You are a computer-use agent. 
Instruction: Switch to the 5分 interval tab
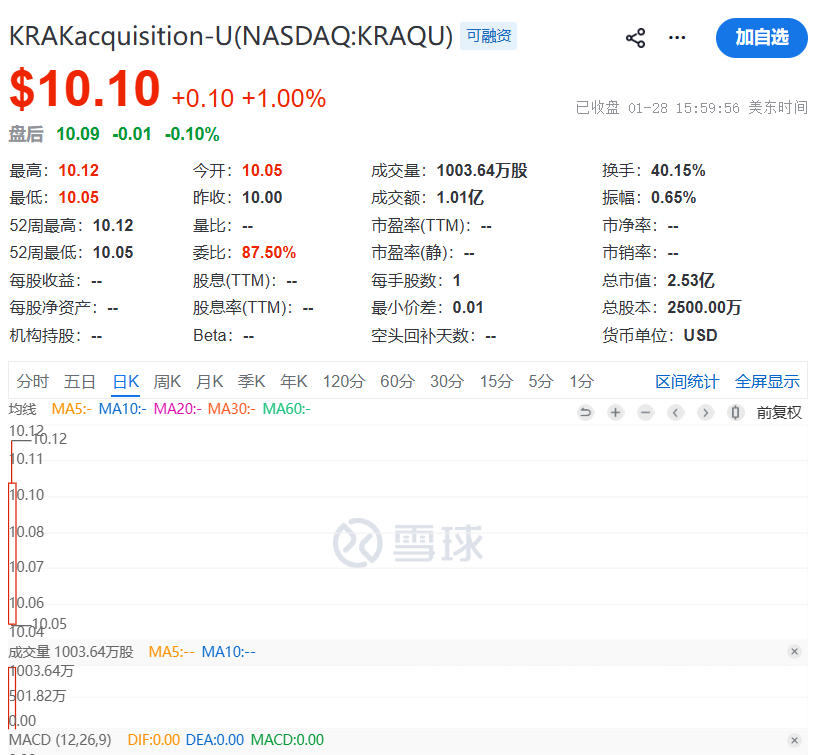(540, 381)
